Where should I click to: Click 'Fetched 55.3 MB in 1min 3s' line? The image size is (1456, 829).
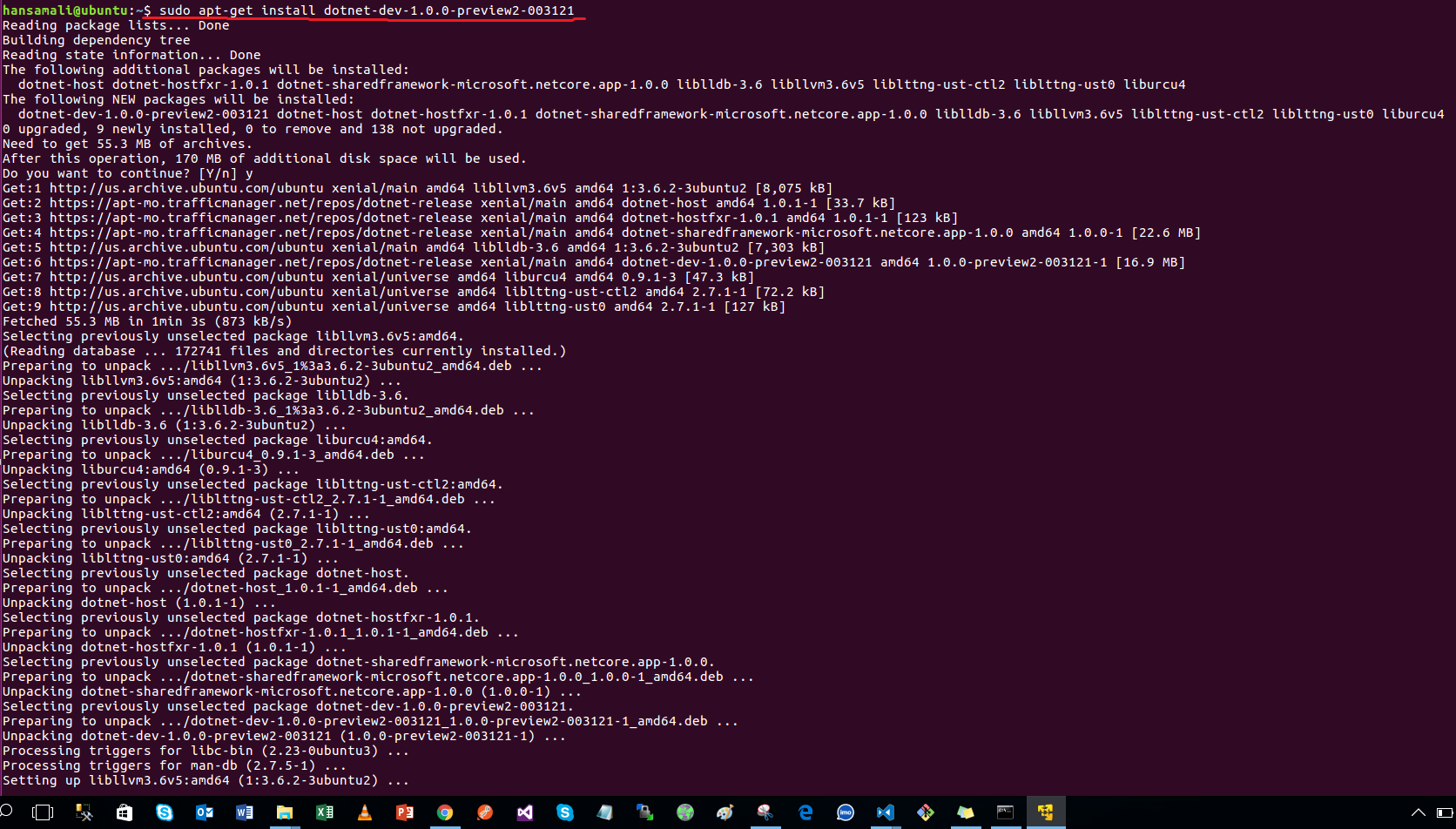[147, 321]
